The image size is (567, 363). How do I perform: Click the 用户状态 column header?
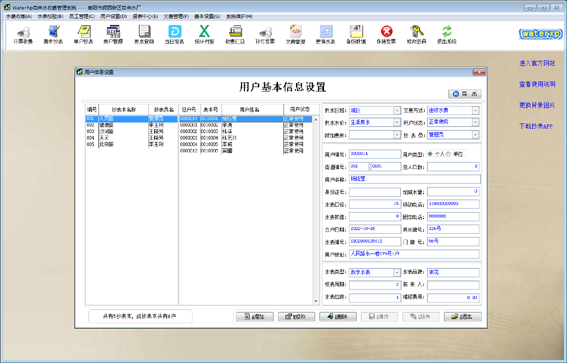[x=300, y=110]
